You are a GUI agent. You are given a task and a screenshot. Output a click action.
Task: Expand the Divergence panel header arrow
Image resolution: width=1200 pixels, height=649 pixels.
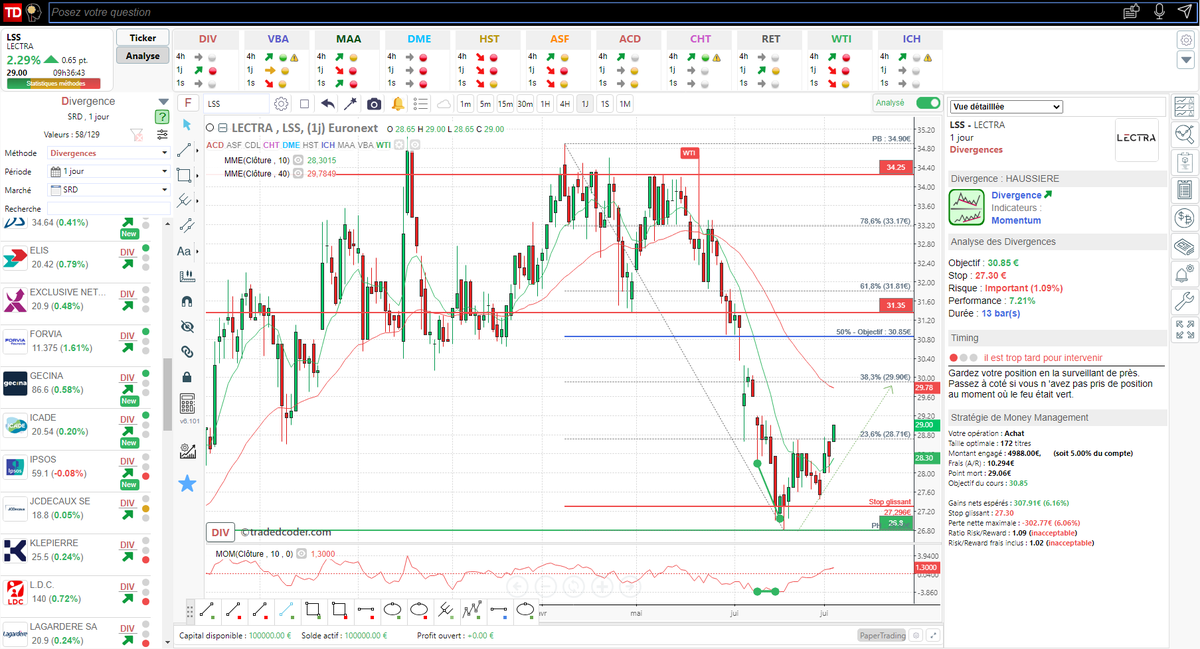(x=163, y=101)
